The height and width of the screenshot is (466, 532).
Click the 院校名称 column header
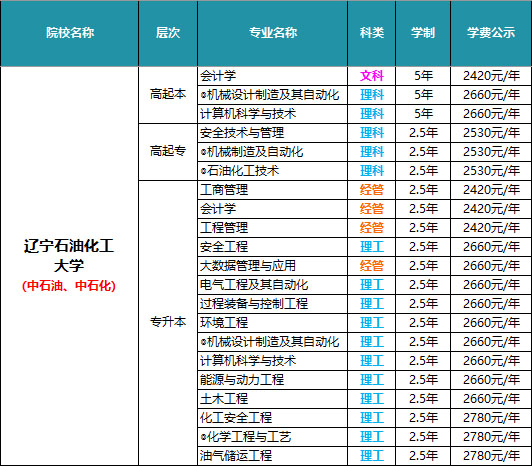click(70, 33)
